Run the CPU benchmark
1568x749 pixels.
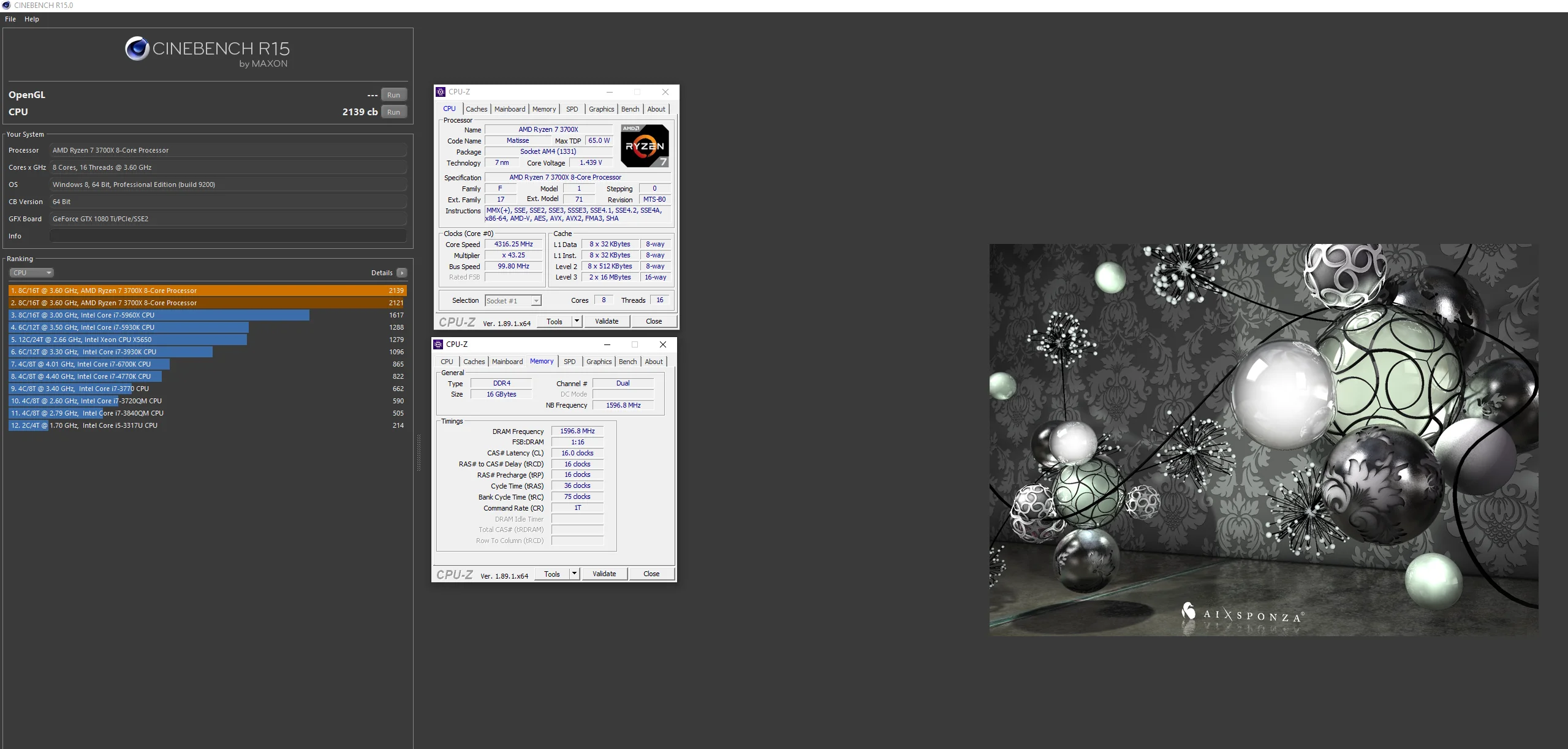[x=393, y=112]
